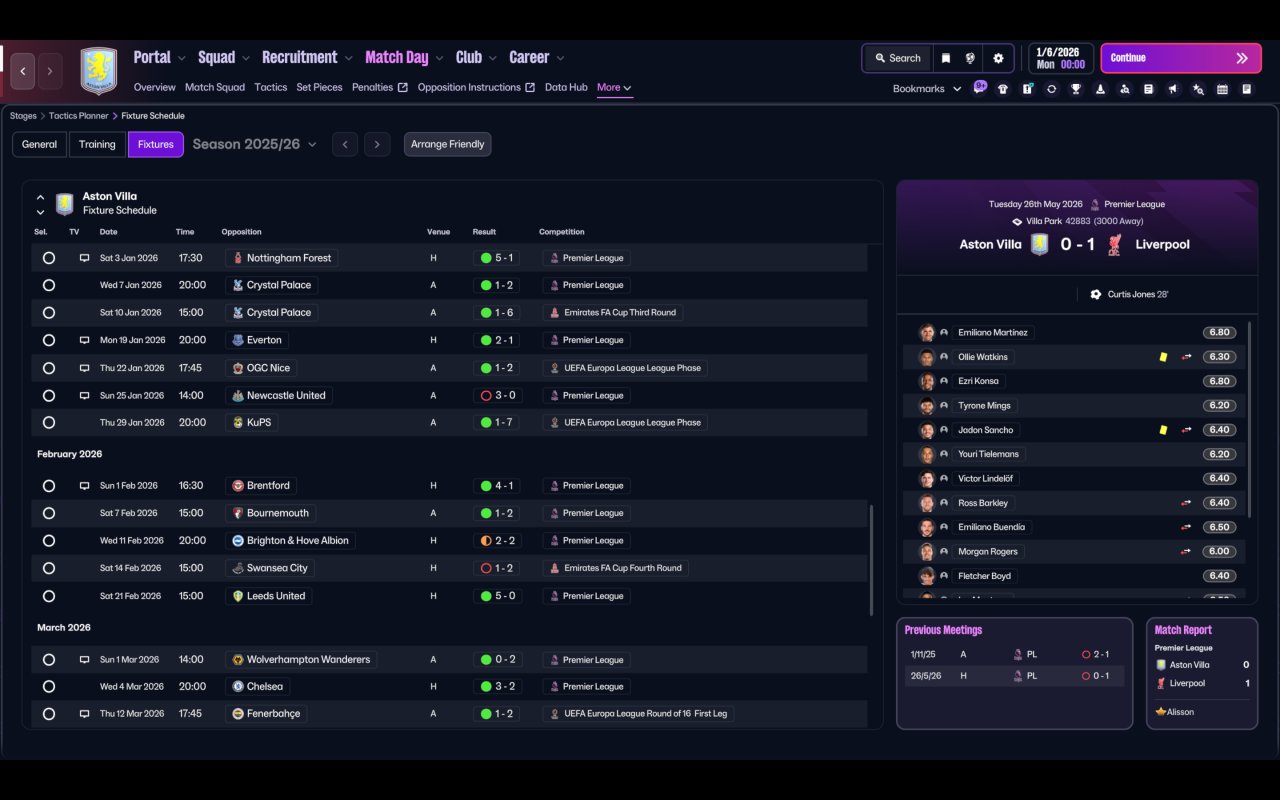Click the Aston Villa club badge in header
The height and width of the screenshot is (800, 1280).
98,71
